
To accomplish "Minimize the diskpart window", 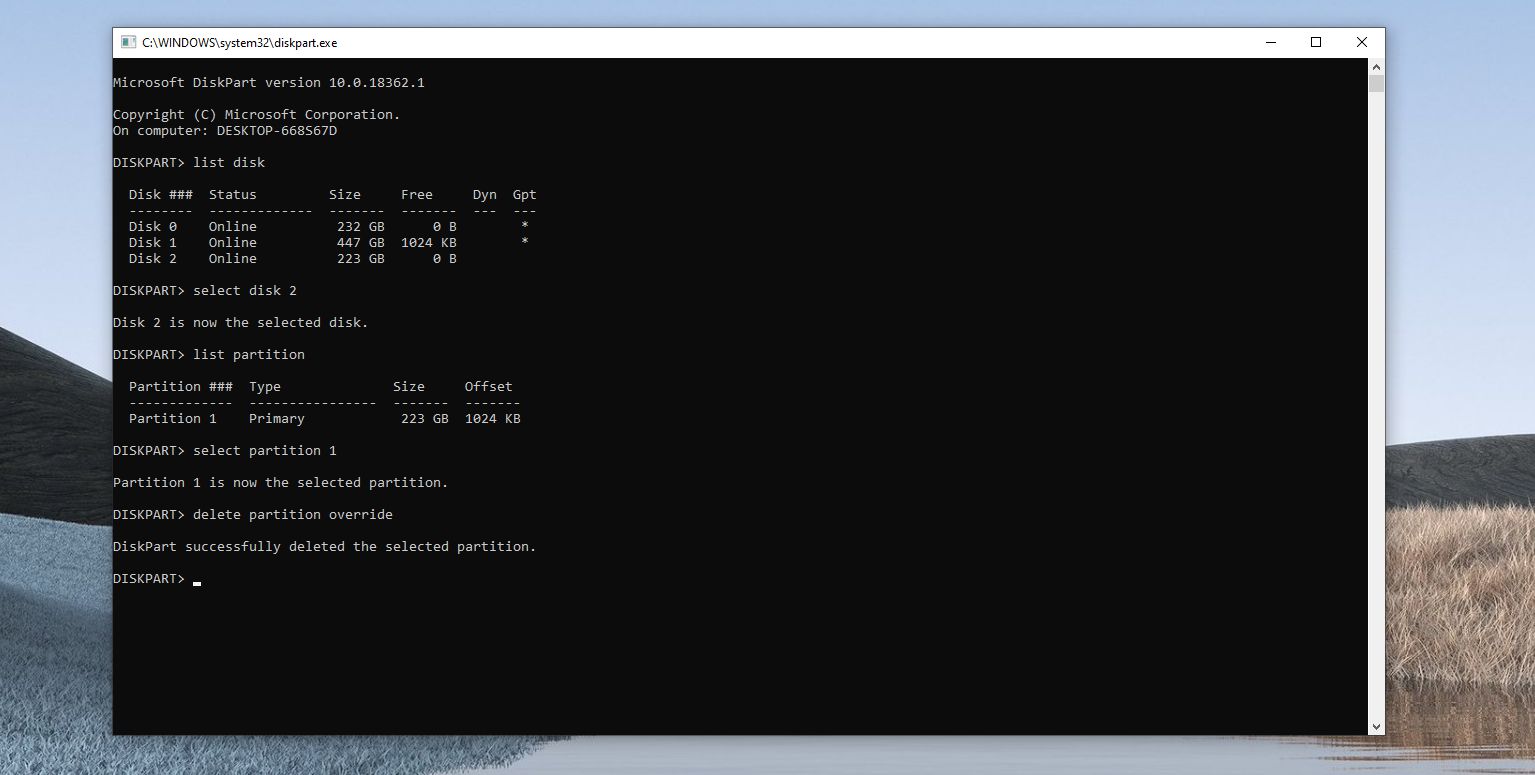I will click(1270, 42).
